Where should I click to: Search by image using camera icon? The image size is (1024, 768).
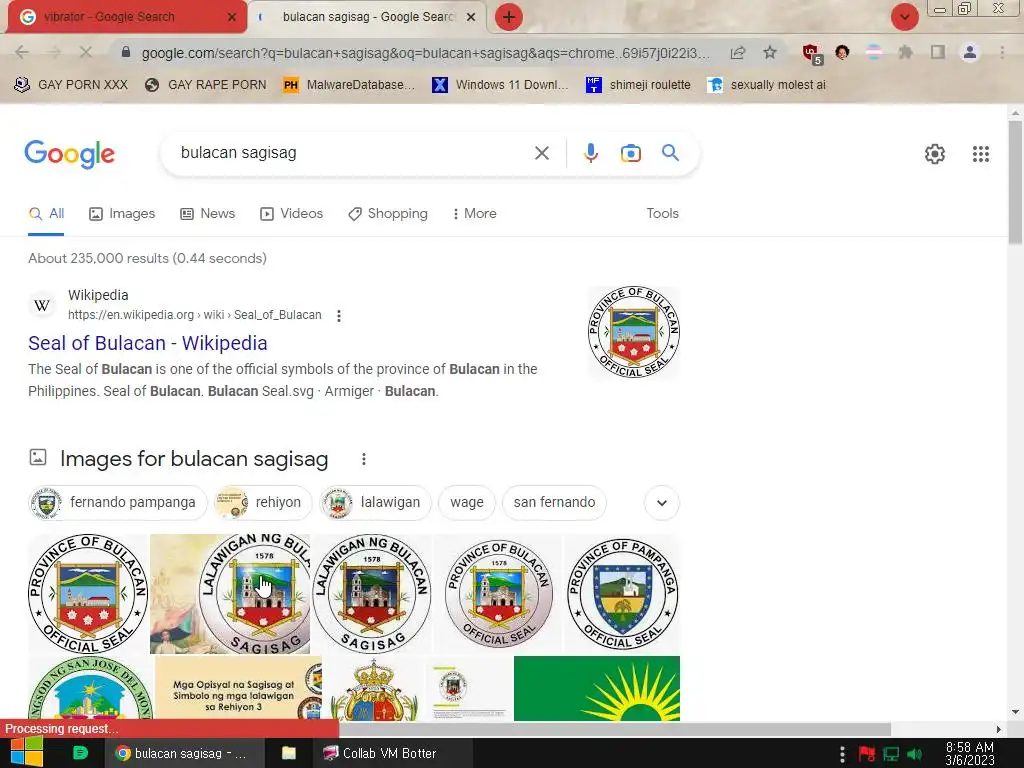pyautogui.click(x=630, y=153)
